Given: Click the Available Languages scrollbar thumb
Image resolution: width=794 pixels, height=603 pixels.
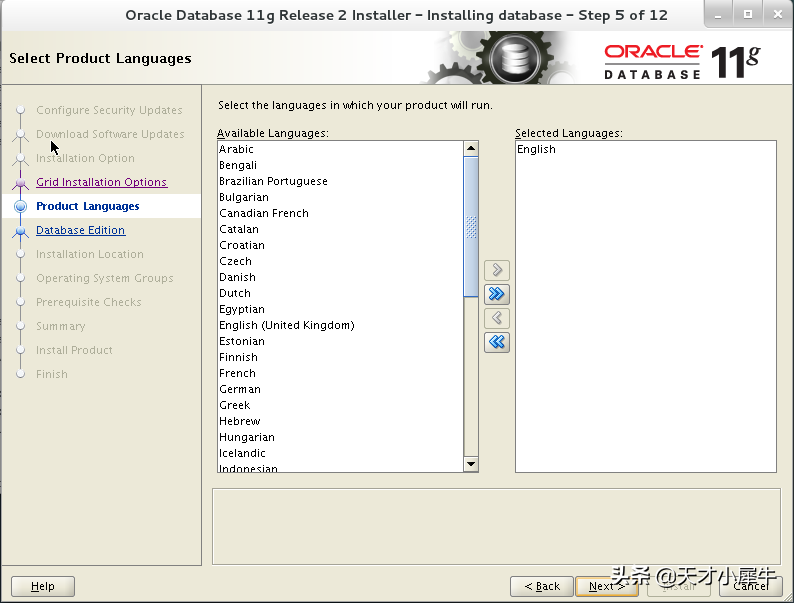Looking at the screenshot, I should click(x=471, y=227).
